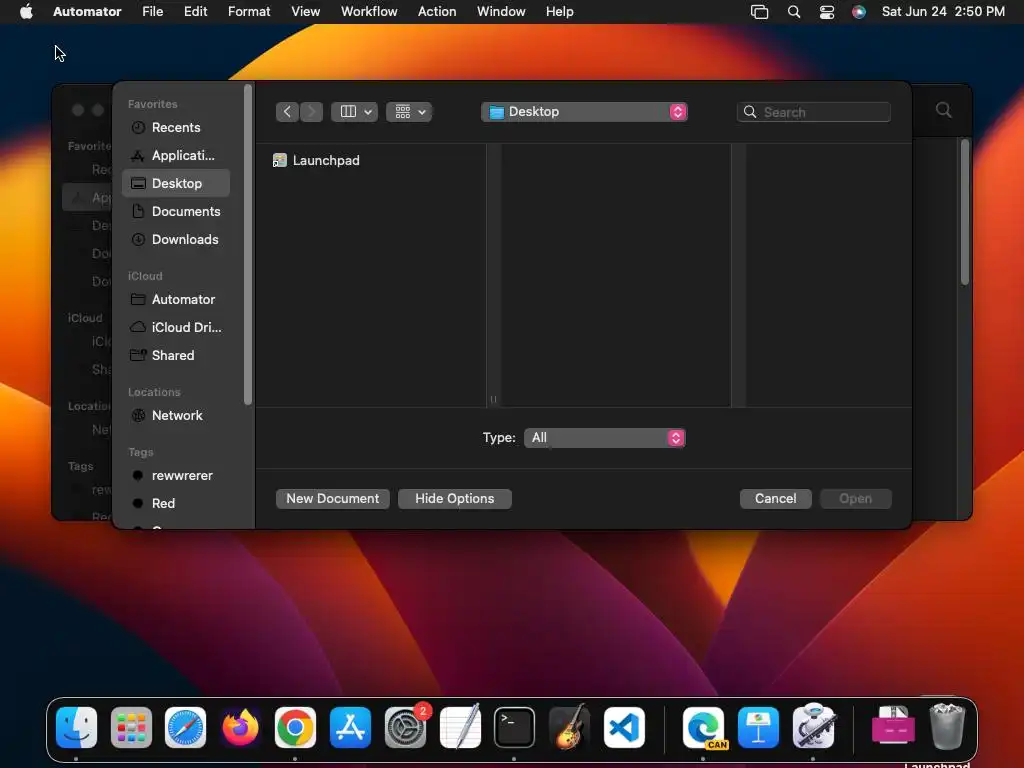Select Documents in the sidebar

pyautogui.click(x=176, y=212)
